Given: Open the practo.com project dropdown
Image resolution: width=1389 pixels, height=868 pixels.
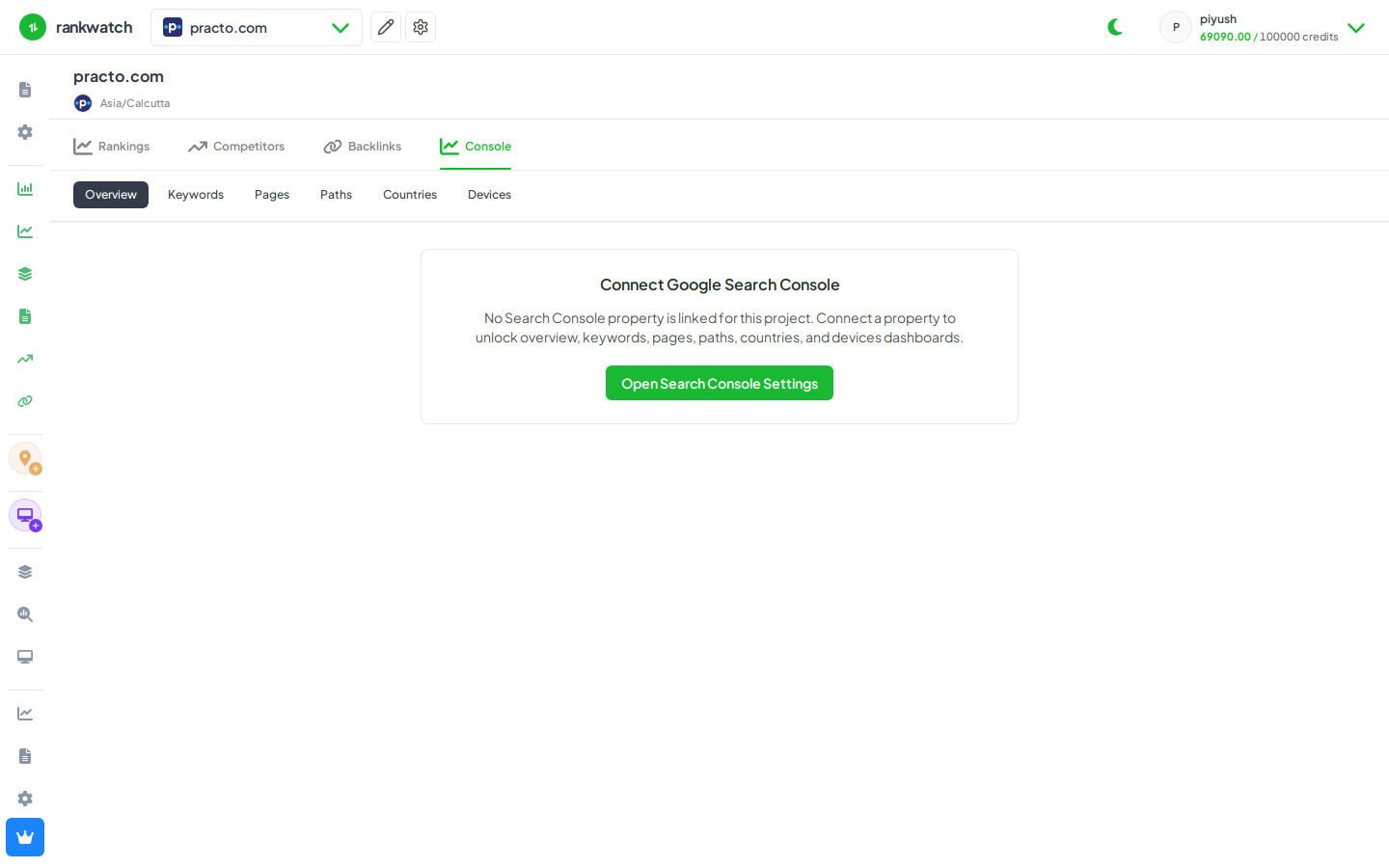Looking at the screenshot, I should pyautogui.click(x=257, y=27).
